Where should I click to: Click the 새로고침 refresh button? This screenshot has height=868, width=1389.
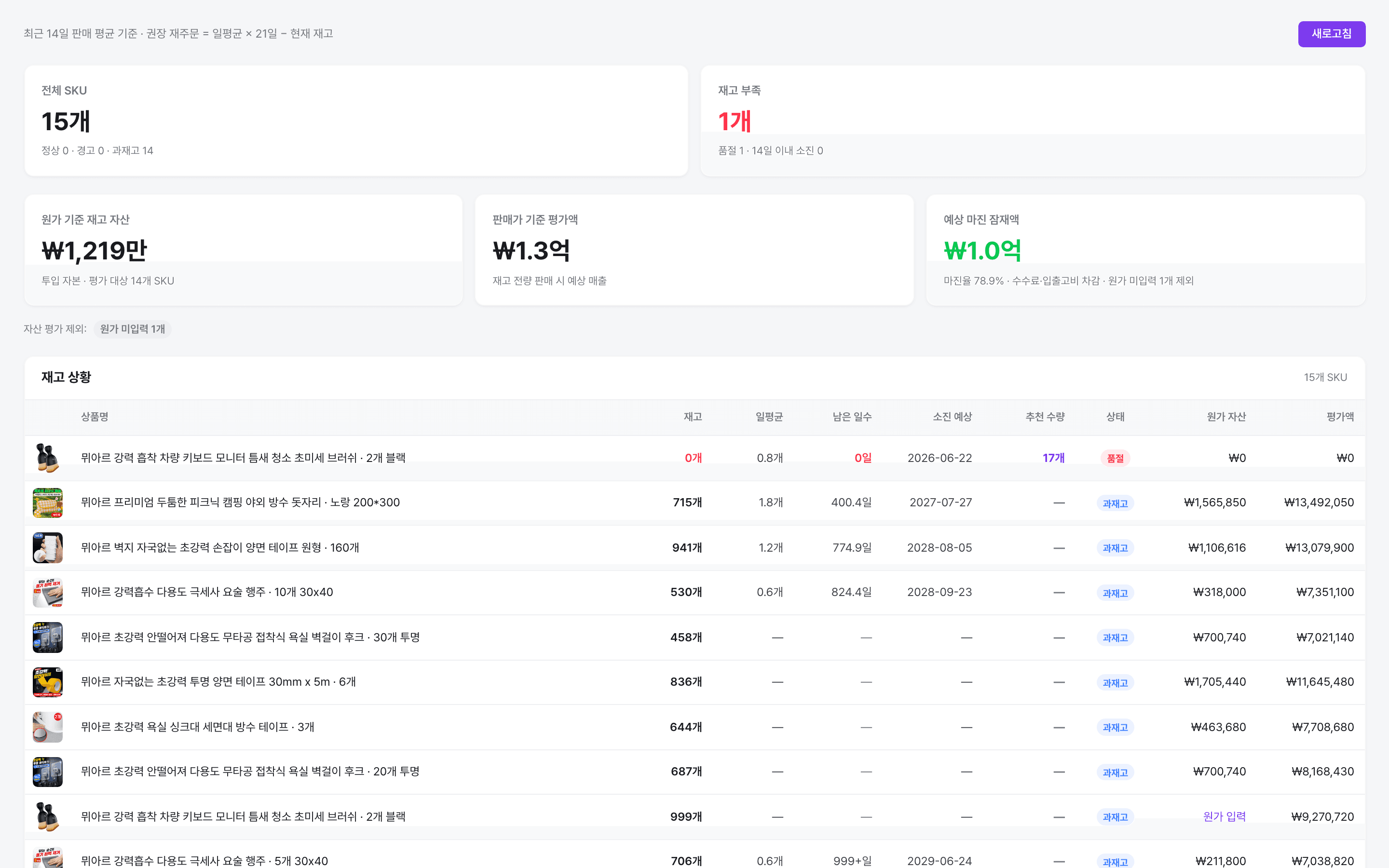[x=1332, y=34]
